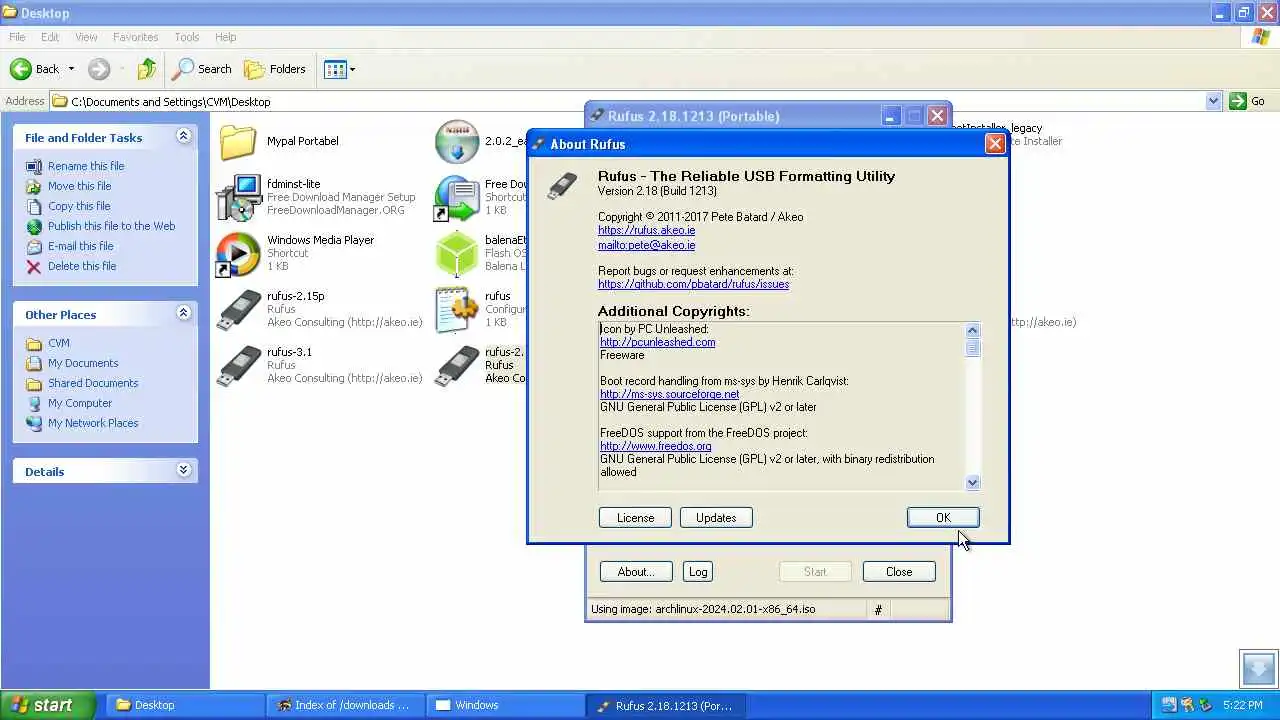
Task: Collapse the File and Folder Tasks panel
Action: [183, 136]
